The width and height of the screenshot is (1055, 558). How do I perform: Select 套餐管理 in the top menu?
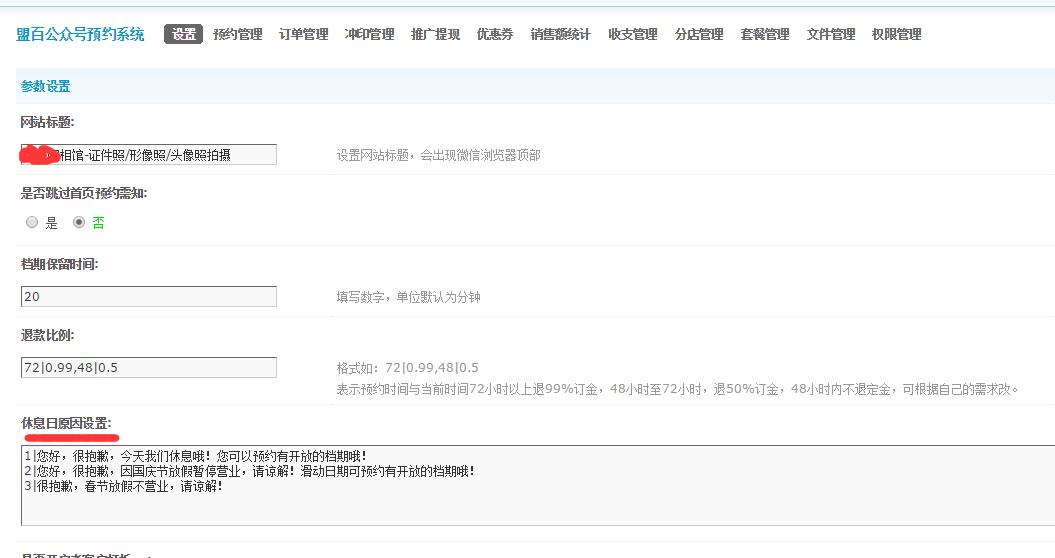click(765, 34)
